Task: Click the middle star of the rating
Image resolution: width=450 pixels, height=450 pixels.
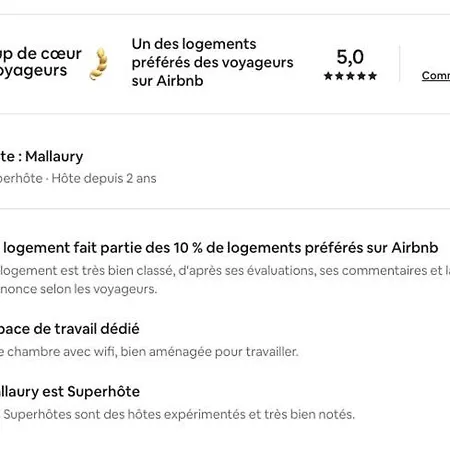Action: [x=350, y=76]
